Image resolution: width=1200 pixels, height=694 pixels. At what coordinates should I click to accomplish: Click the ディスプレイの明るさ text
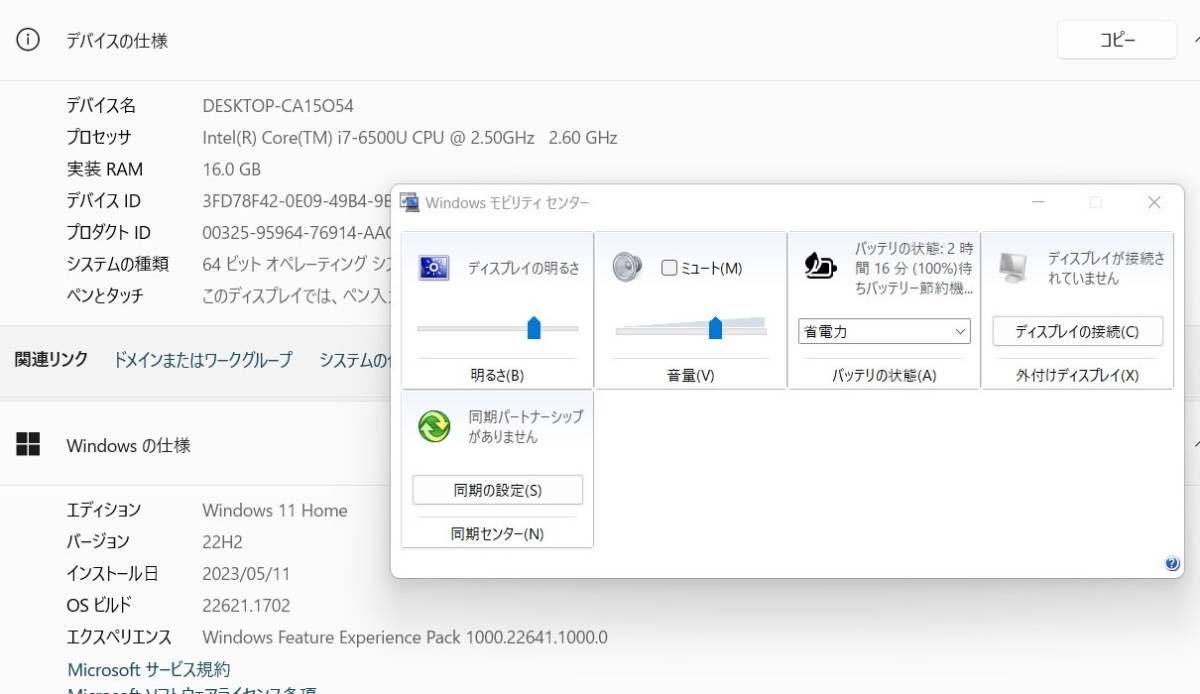pos(524,268)
